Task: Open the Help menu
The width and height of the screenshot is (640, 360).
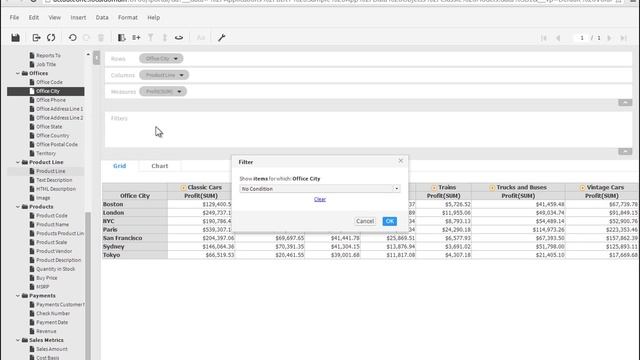Action: pyautogui.click(x=153, y=18)
